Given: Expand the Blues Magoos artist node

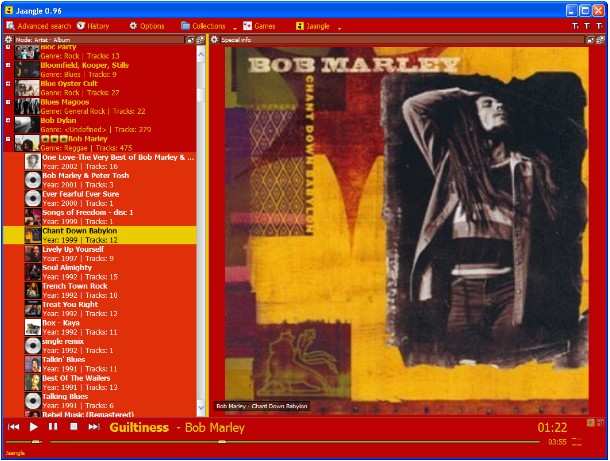Looking at the screenshot, I should (x=8, y=102).
